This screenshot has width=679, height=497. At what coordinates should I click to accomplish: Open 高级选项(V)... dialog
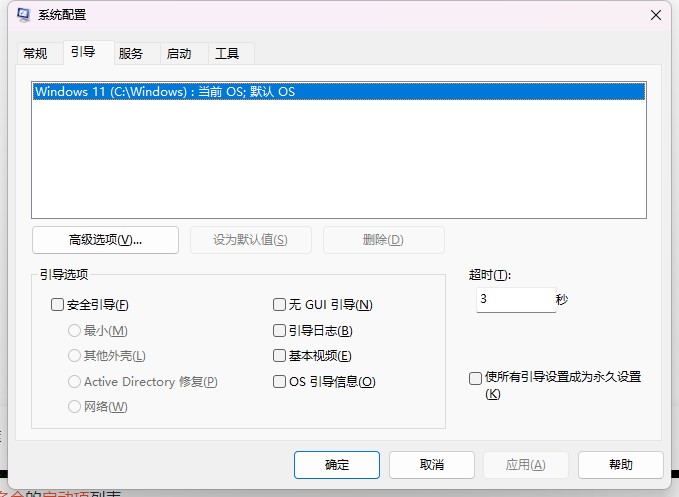click(x=105, y=239)
